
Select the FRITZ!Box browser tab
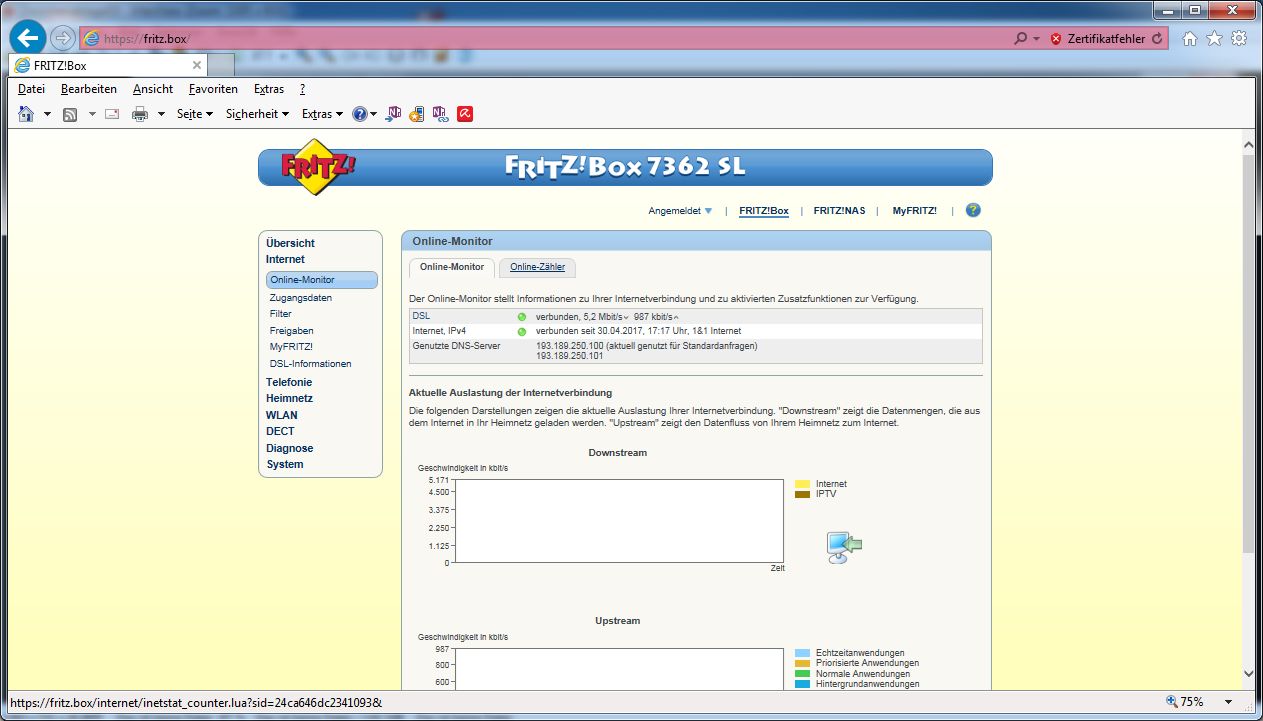[108, 65]
